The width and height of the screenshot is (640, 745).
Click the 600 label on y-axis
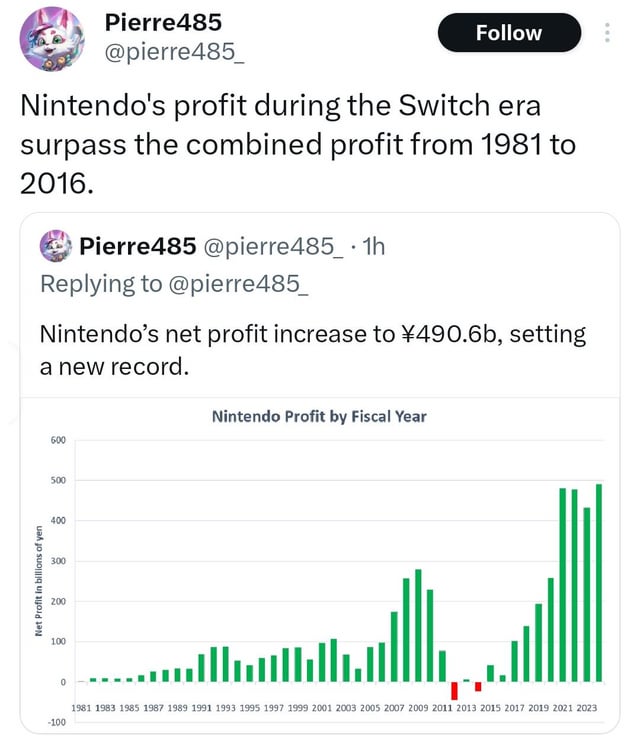[x=58, y=440]
